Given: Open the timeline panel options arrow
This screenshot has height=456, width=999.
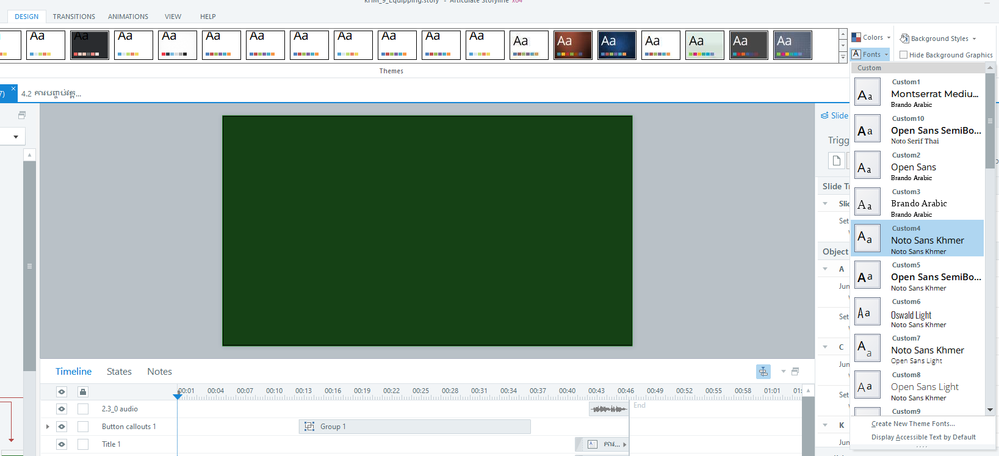Looking at the screenshot, I should [x=784, y=371].
